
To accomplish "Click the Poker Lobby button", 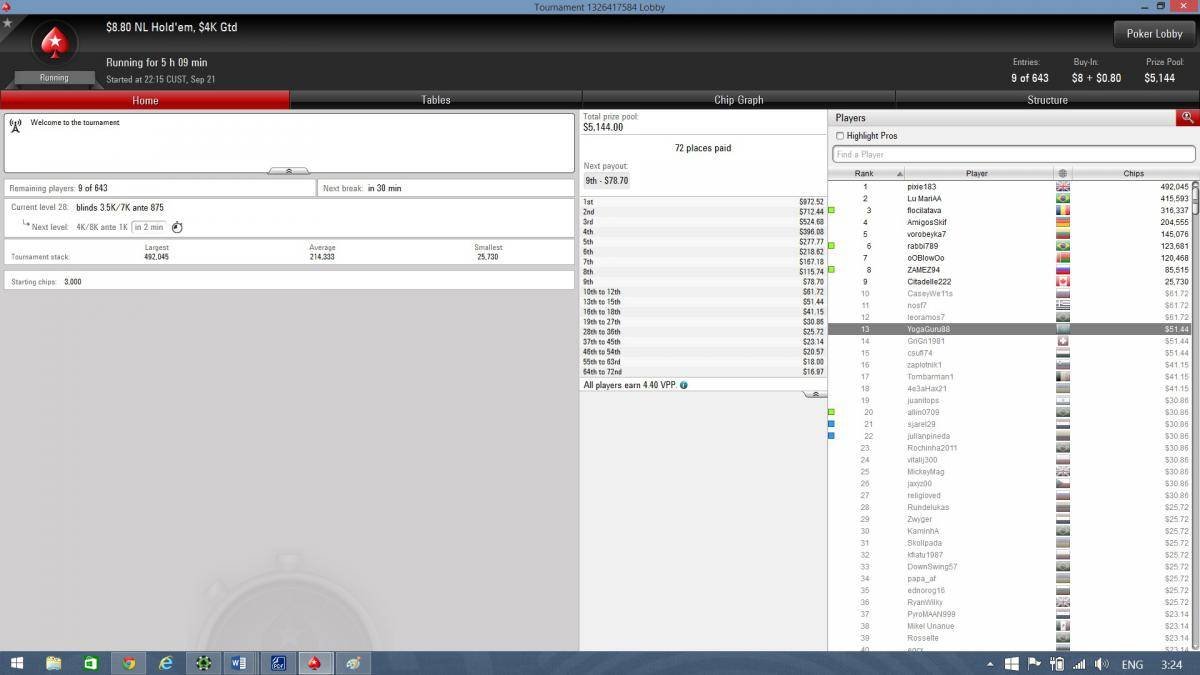I will click(1154, 33).
